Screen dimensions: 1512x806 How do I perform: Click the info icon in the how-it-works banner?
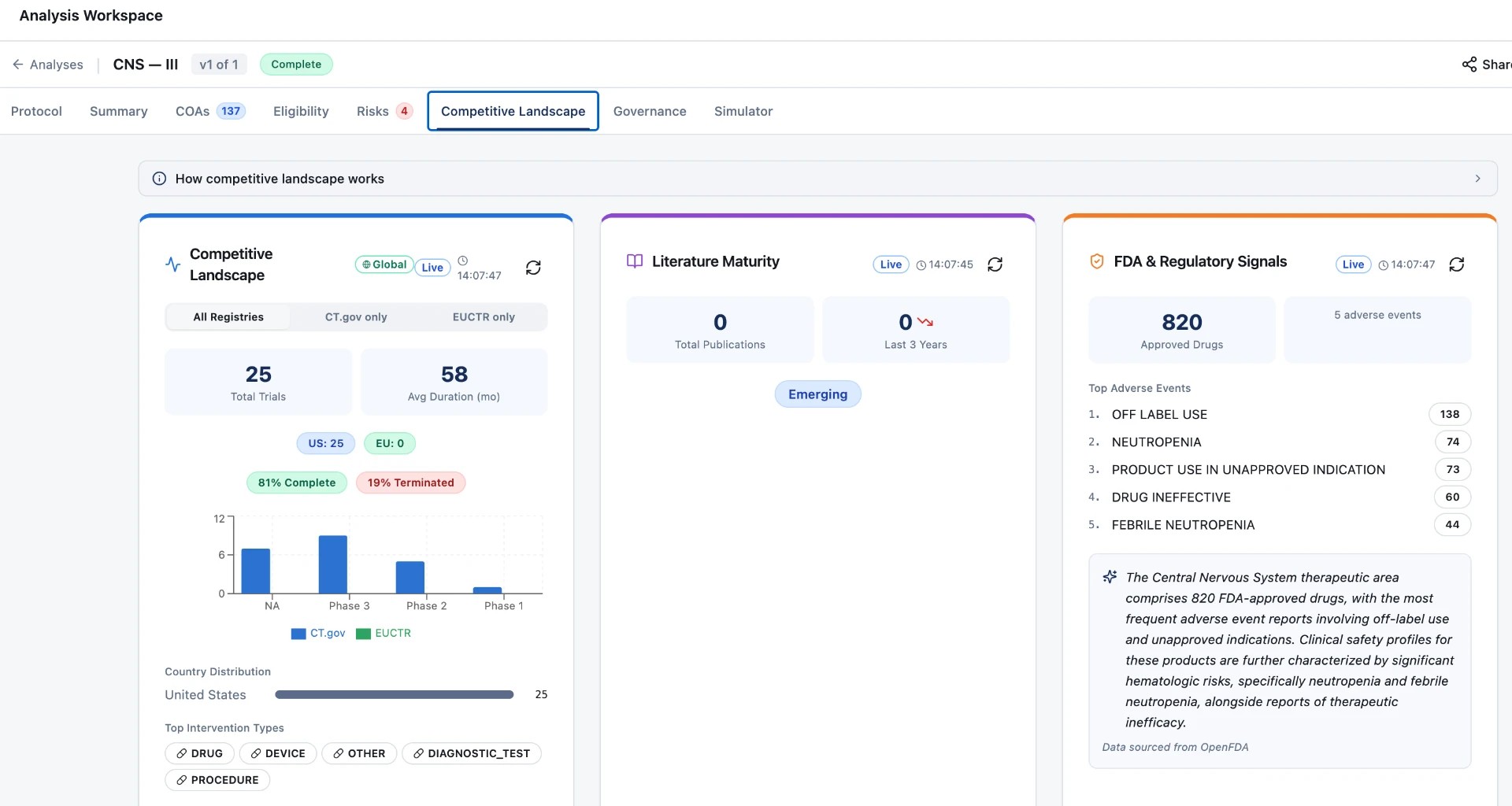point(159,179)
